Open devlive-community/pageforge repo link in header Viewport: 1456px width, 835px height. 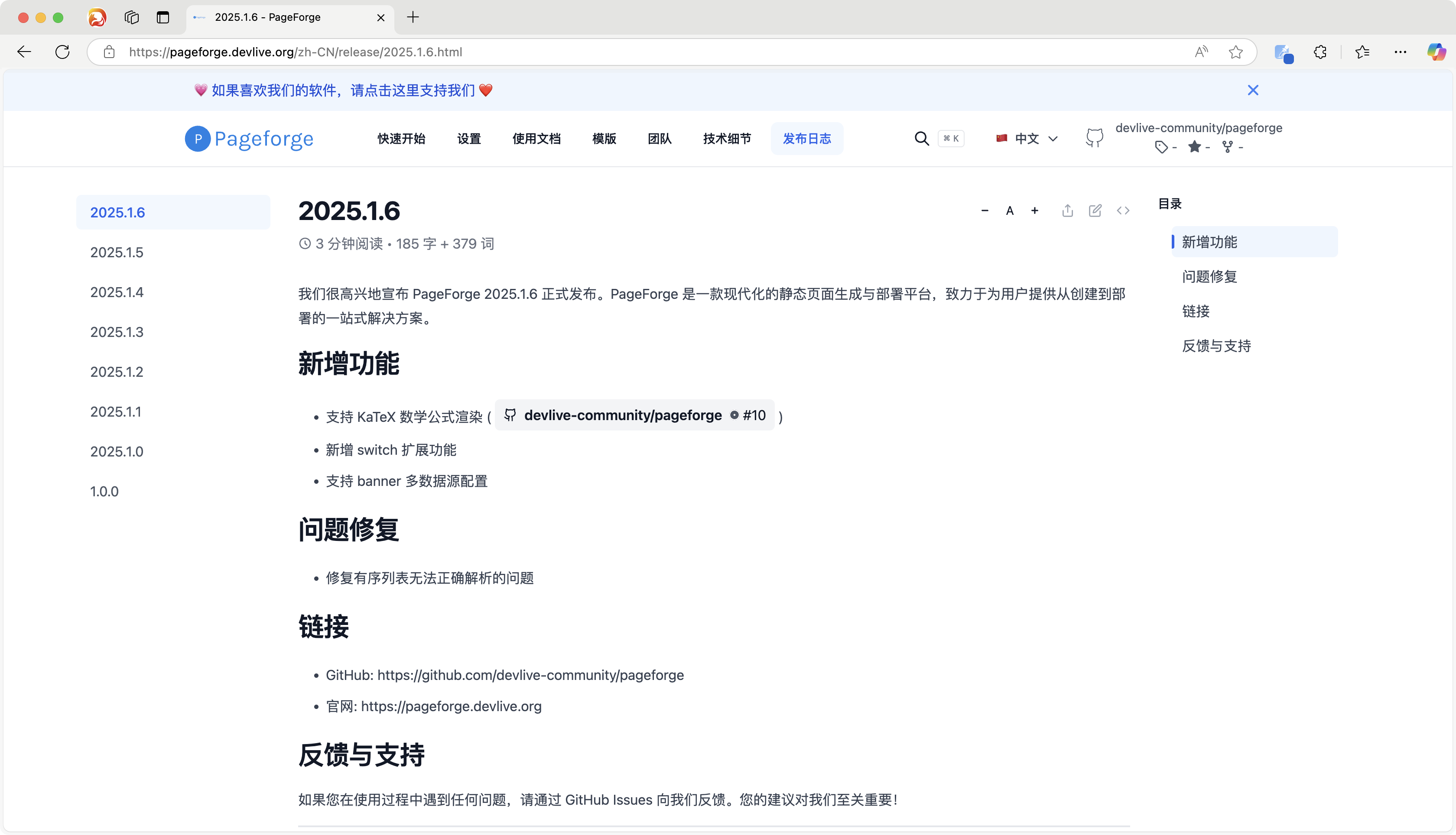[x=1199, y=128]
